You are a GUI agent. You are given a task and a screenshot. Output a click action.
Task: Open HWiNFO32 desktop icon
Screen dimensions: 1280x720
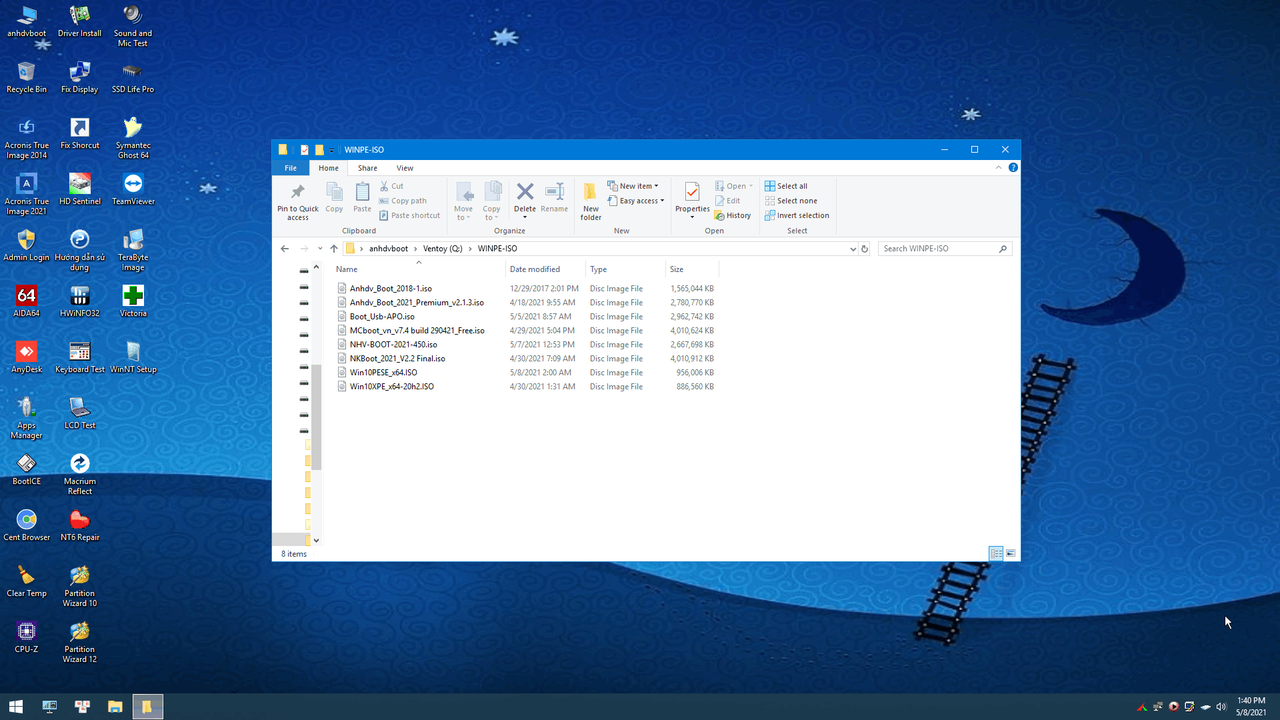coord(80,302)
